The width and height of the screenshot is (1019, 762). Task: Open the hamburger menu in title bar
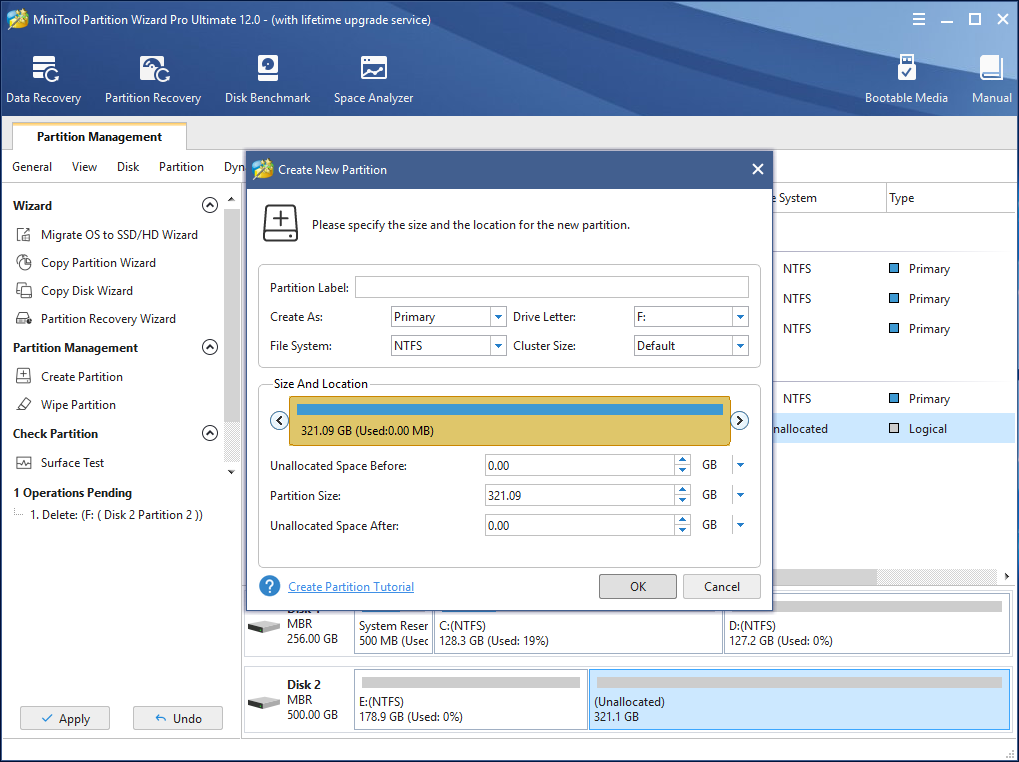(x=918, y=19)
